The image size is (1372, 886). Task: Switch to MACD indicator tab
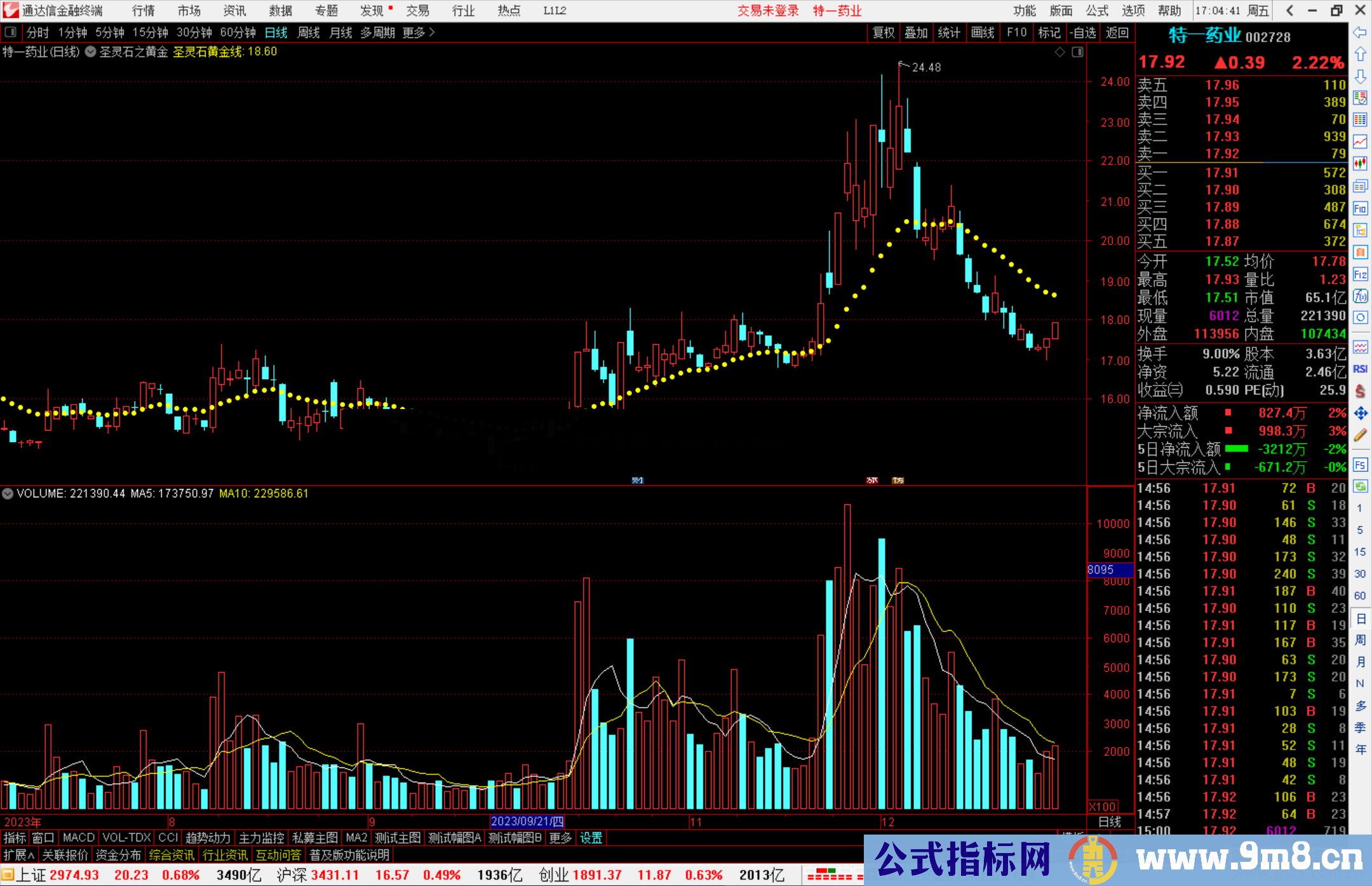[x=79, y=838]
